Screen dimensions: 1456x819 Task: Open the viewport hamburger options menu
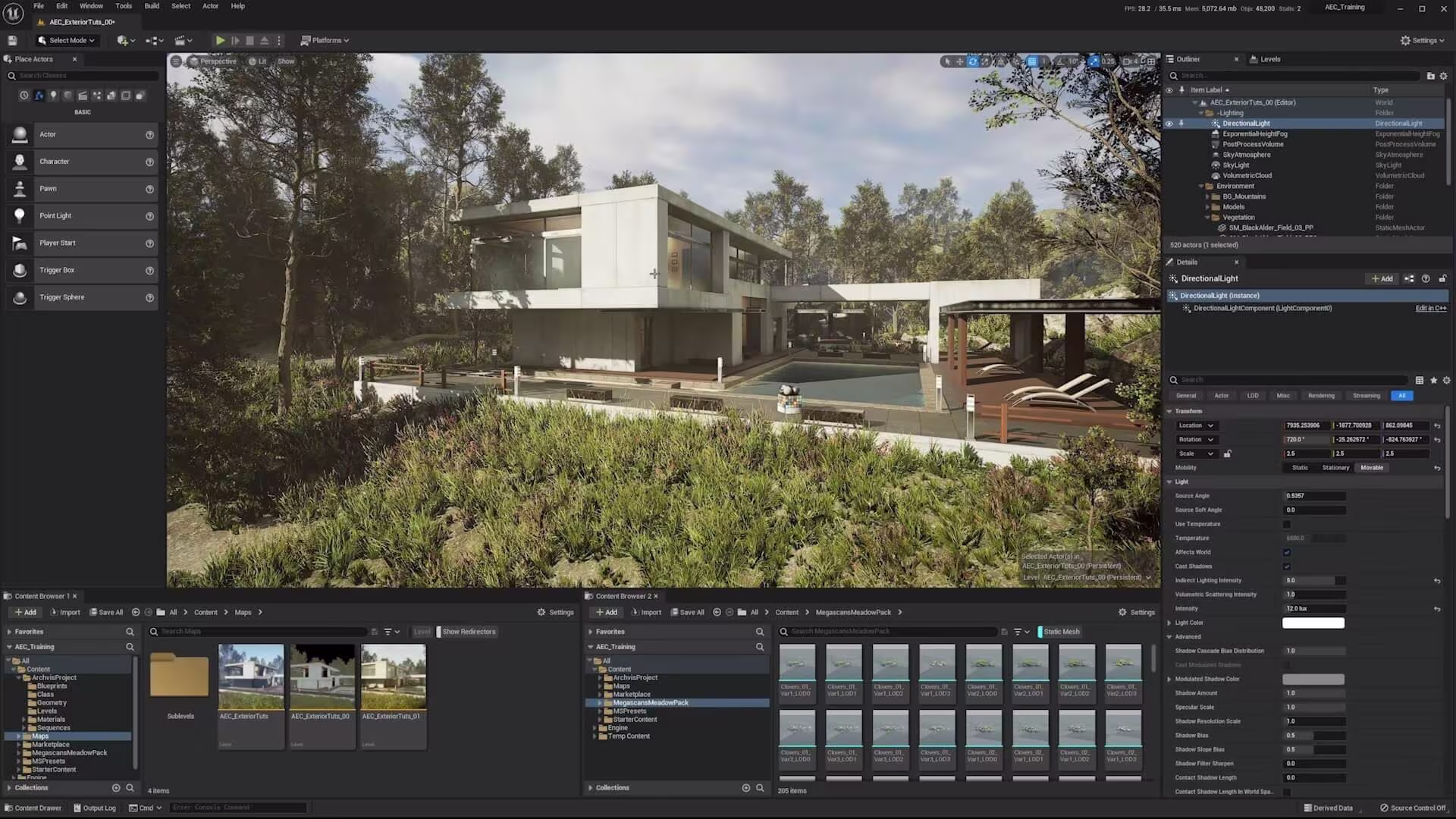(x=176, y=61)
